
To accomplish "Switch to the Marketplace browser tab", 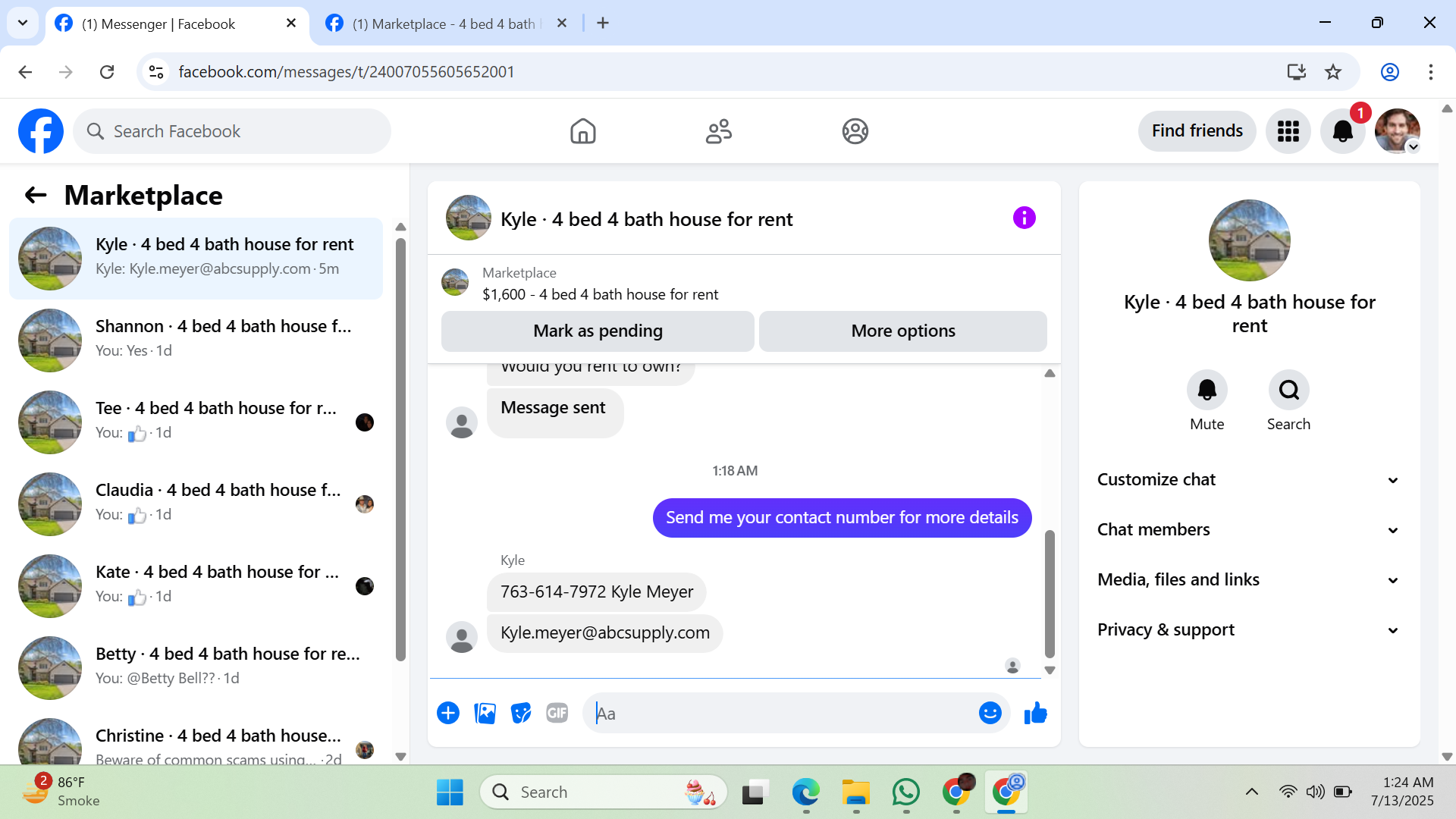I will coord(444,24).
